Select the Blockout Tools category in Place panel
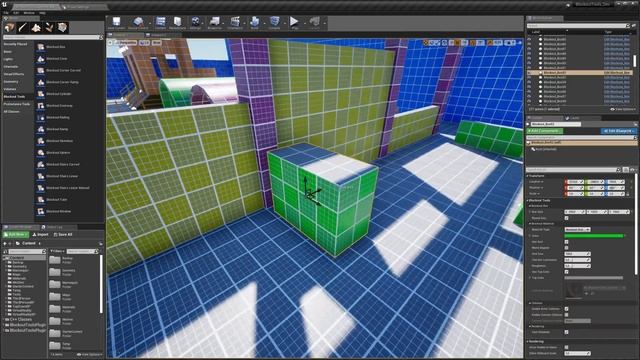This screenshot has width=640, height=360. coord(15,97)
